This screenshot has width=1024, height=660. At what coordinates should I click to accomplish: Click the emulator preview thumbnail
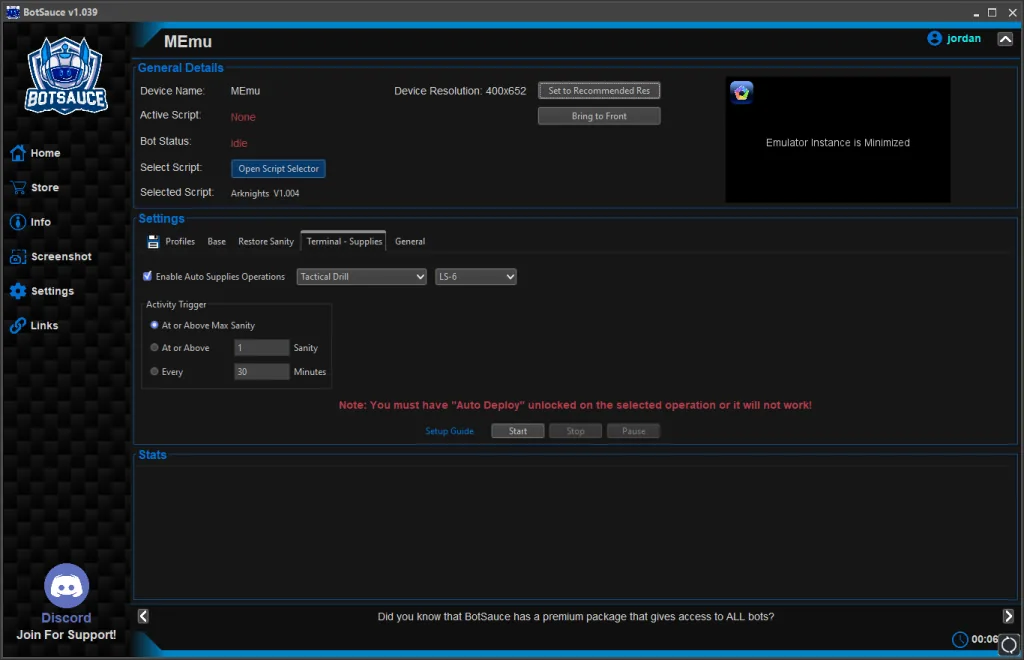[838, 140]
